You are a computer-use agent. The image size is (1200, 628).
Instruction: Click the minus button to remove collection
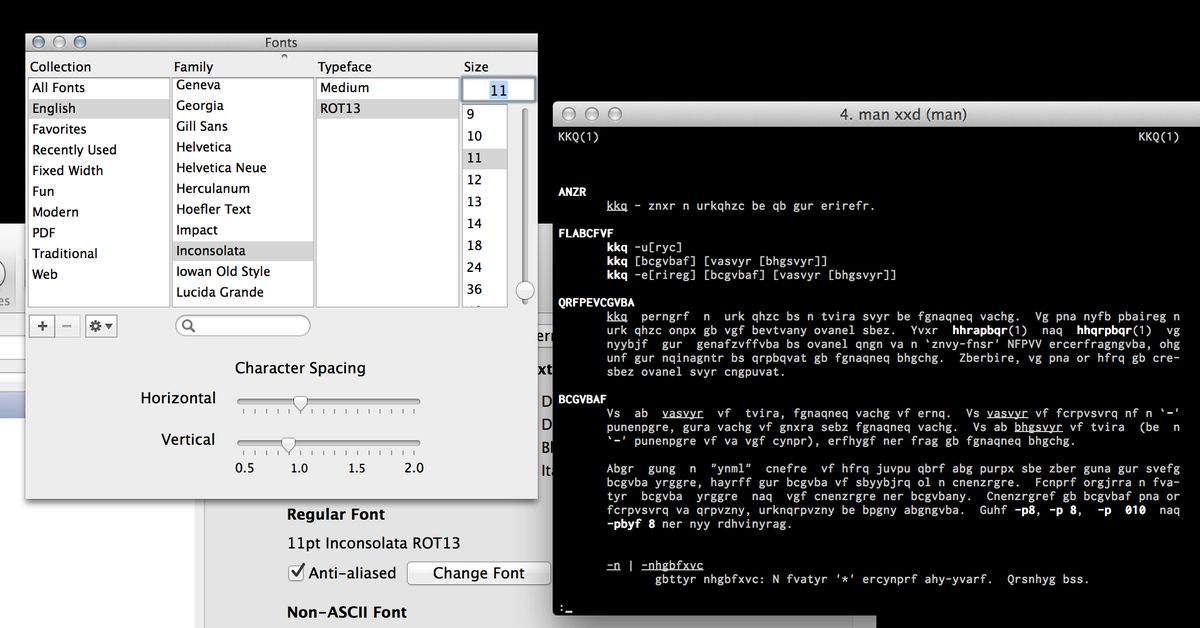coord(67,326)
